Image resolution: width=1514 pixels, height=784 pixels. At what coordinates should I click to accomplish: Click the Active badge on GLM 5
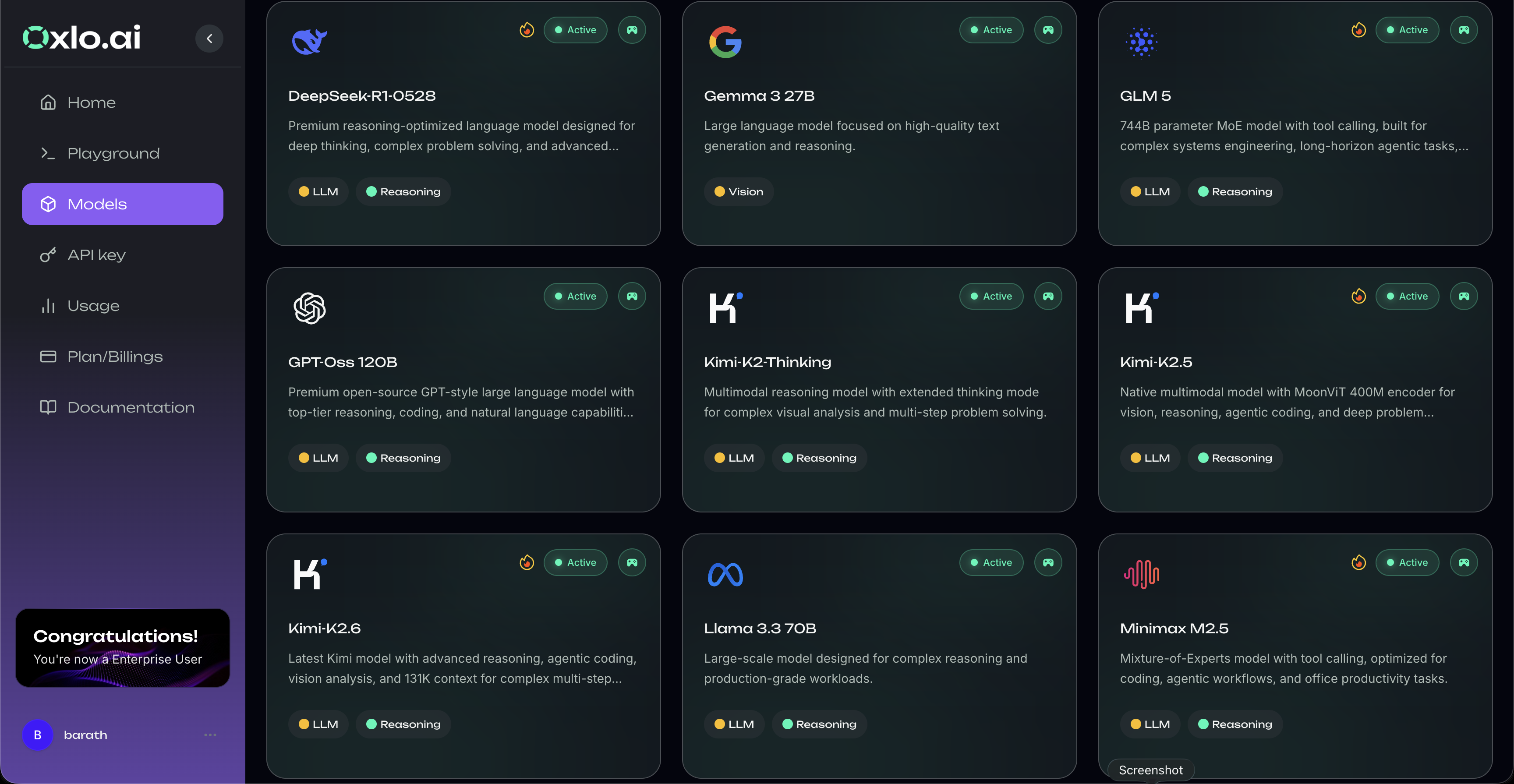click(x=1407, y=30)
